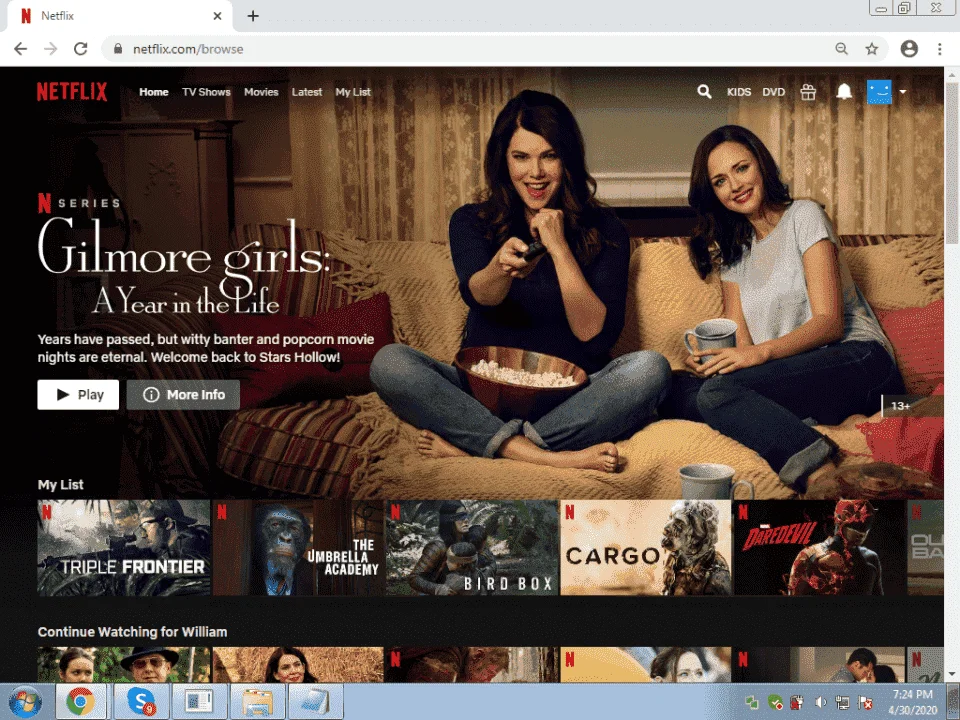
Task: Play Gilmore Girls: A Year in the Life
Action: click(78, 395)
